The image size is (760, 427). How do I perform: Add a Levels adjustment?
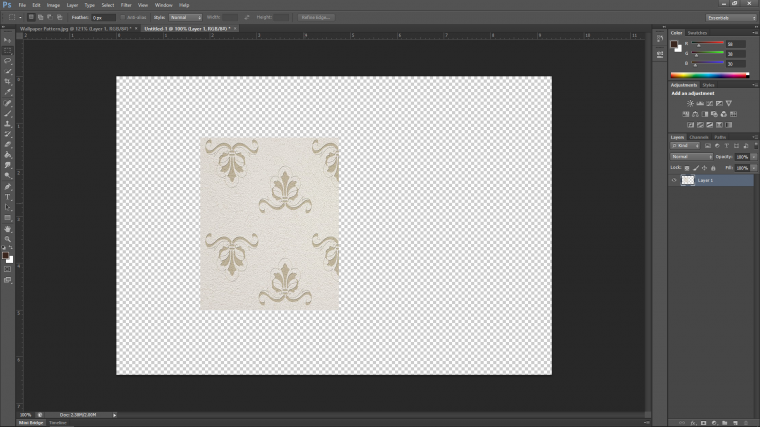700,103
